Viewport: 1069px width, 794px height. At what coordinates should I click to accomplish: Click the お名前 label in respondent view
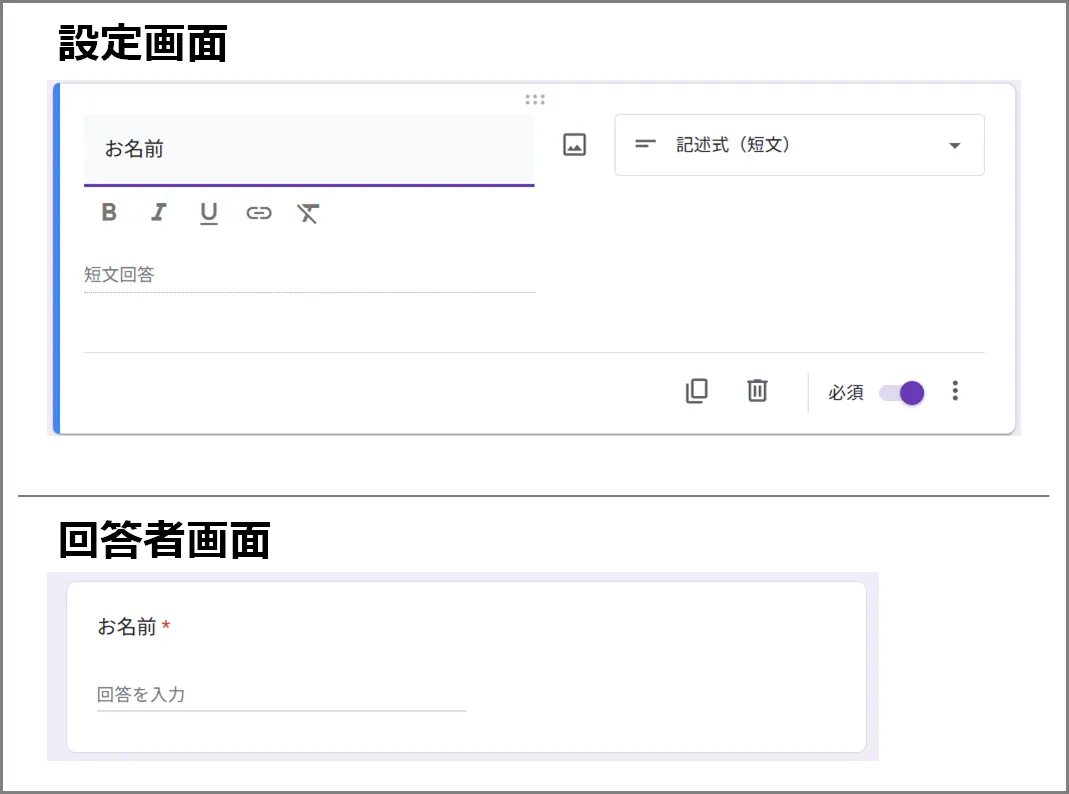127,627
